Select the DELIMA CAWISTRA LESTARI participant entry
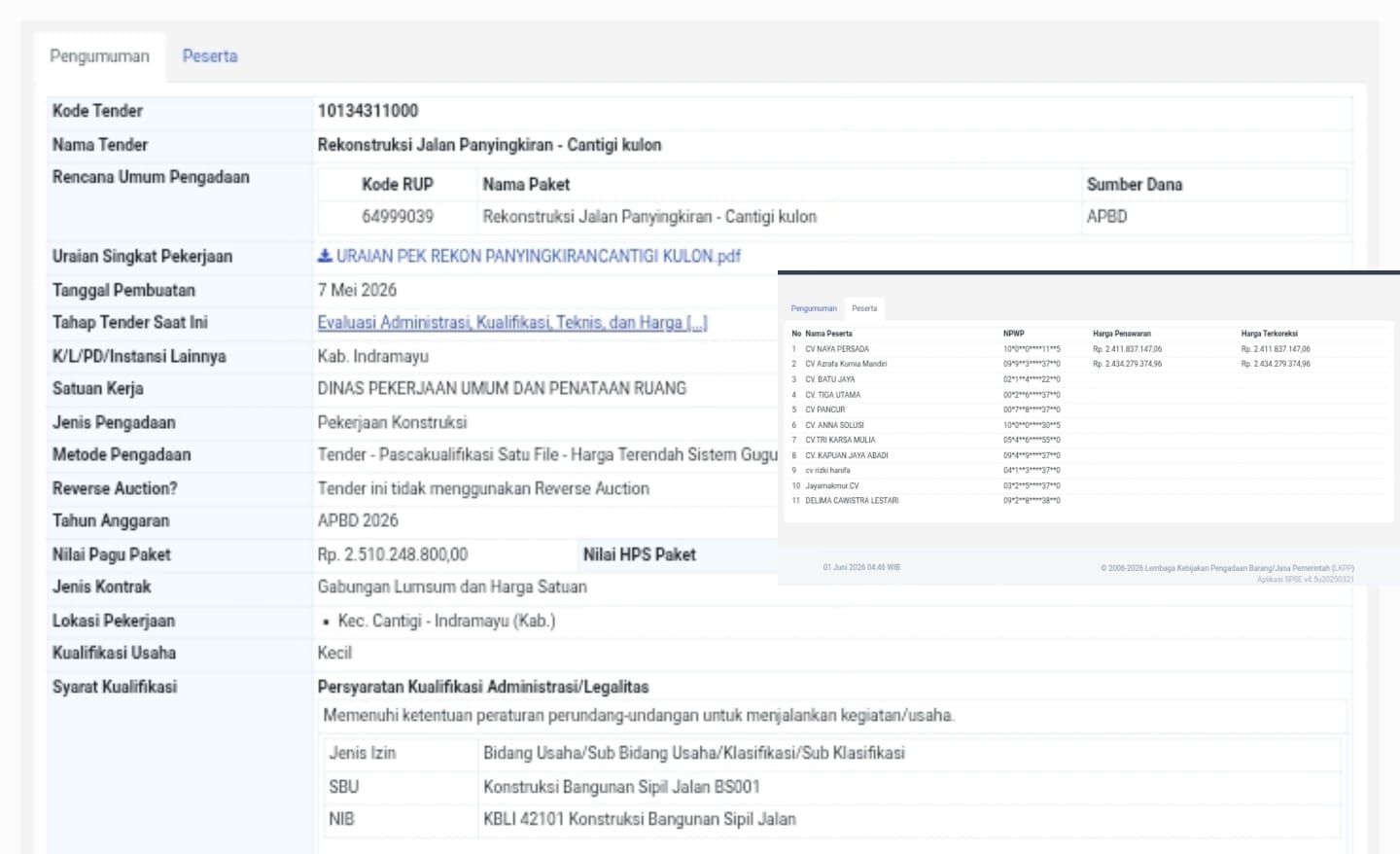This screenshot has height=854, width=1400. [x=852, y=501]
